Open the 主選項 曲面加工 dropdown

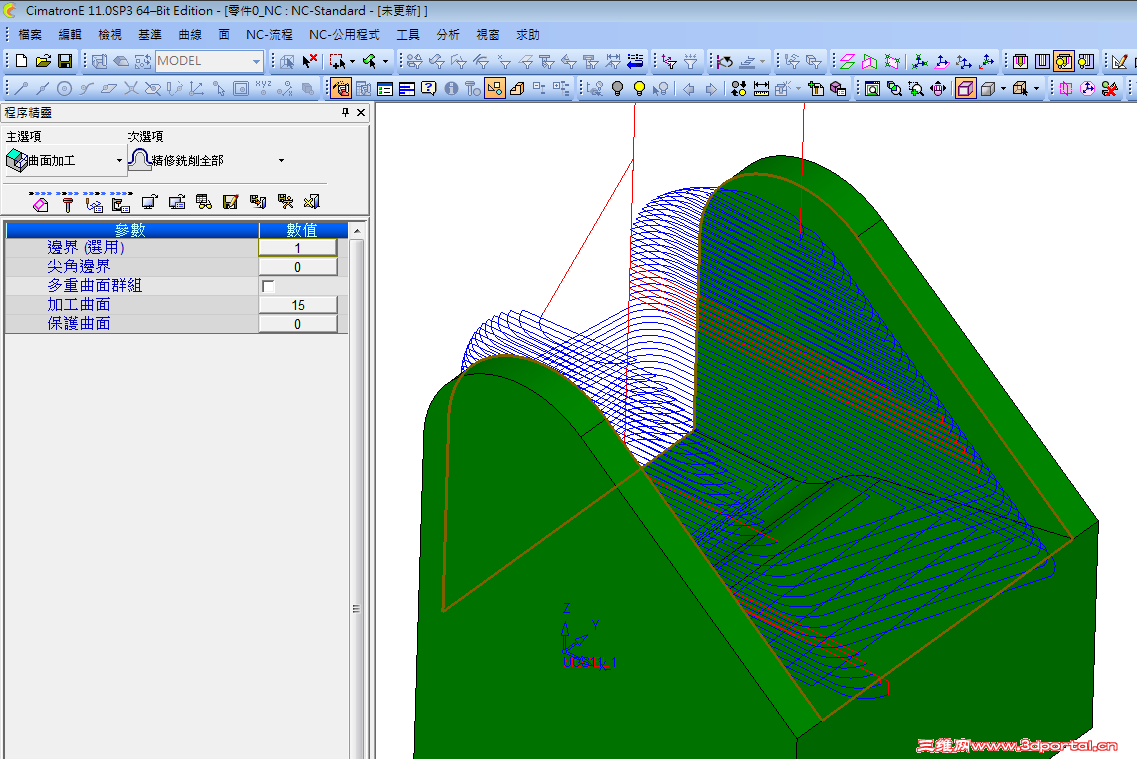pyautogui.click(x=119, y=160)
